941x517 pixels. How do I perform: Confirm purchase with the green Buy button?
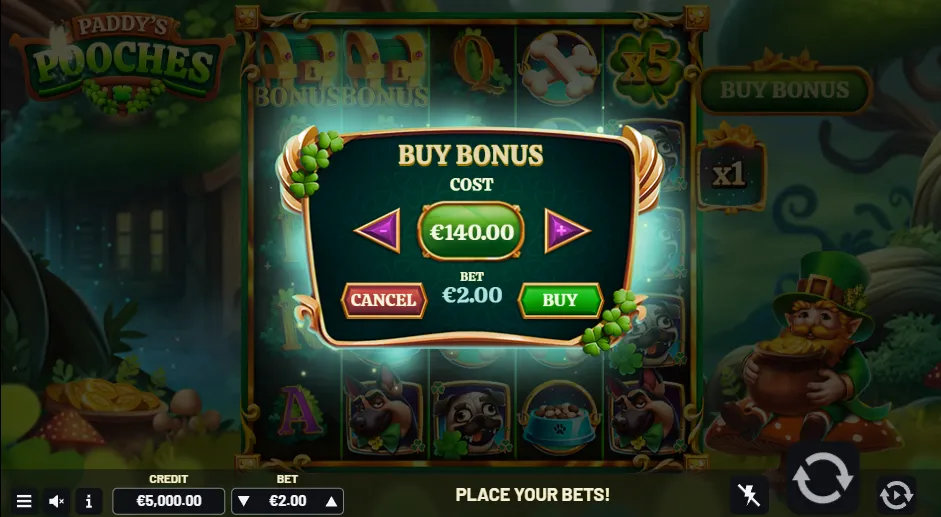coord(560,300)
